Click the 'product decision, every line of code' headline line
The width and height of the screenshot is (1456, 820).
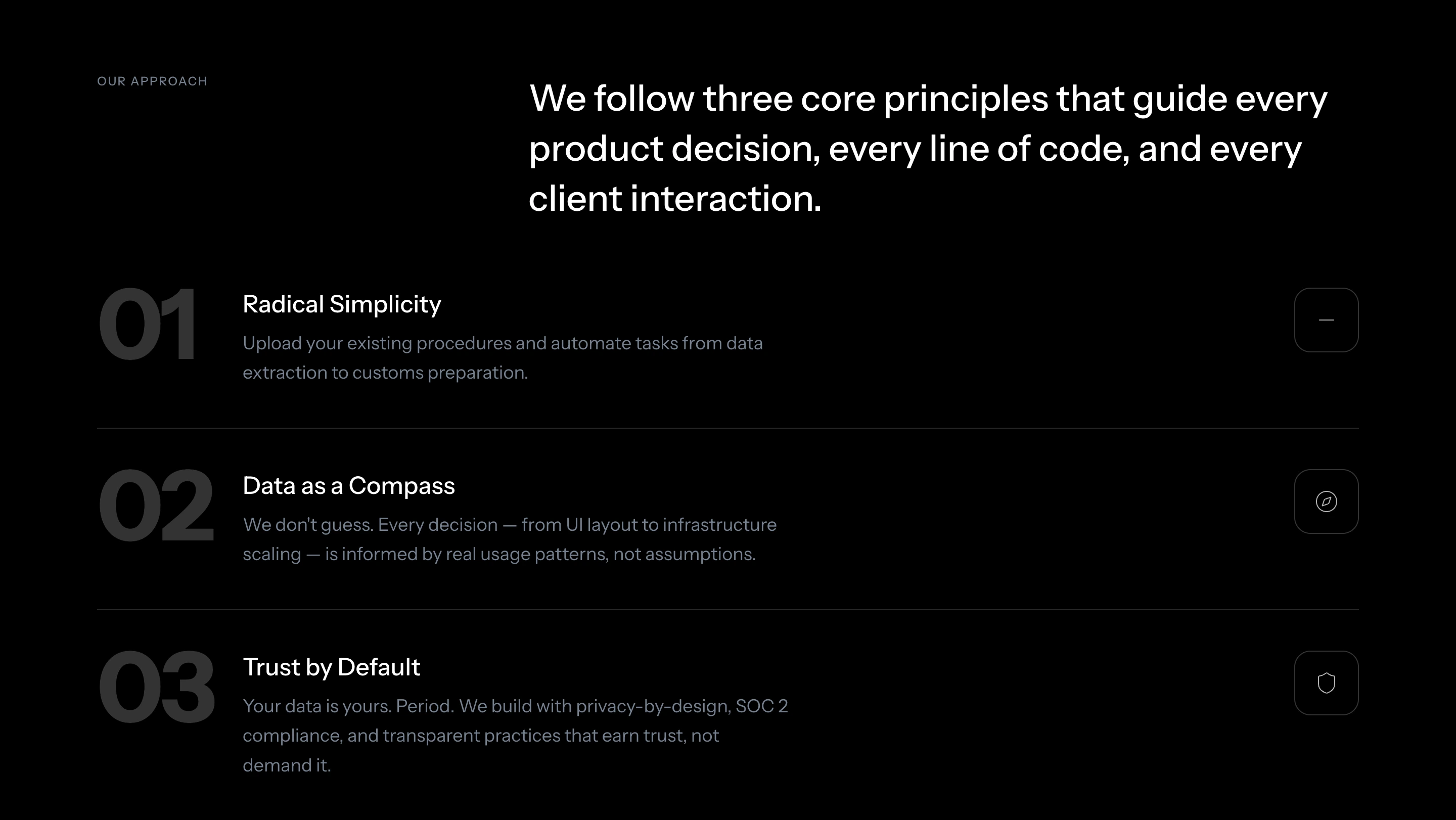[x=915, y=149]
